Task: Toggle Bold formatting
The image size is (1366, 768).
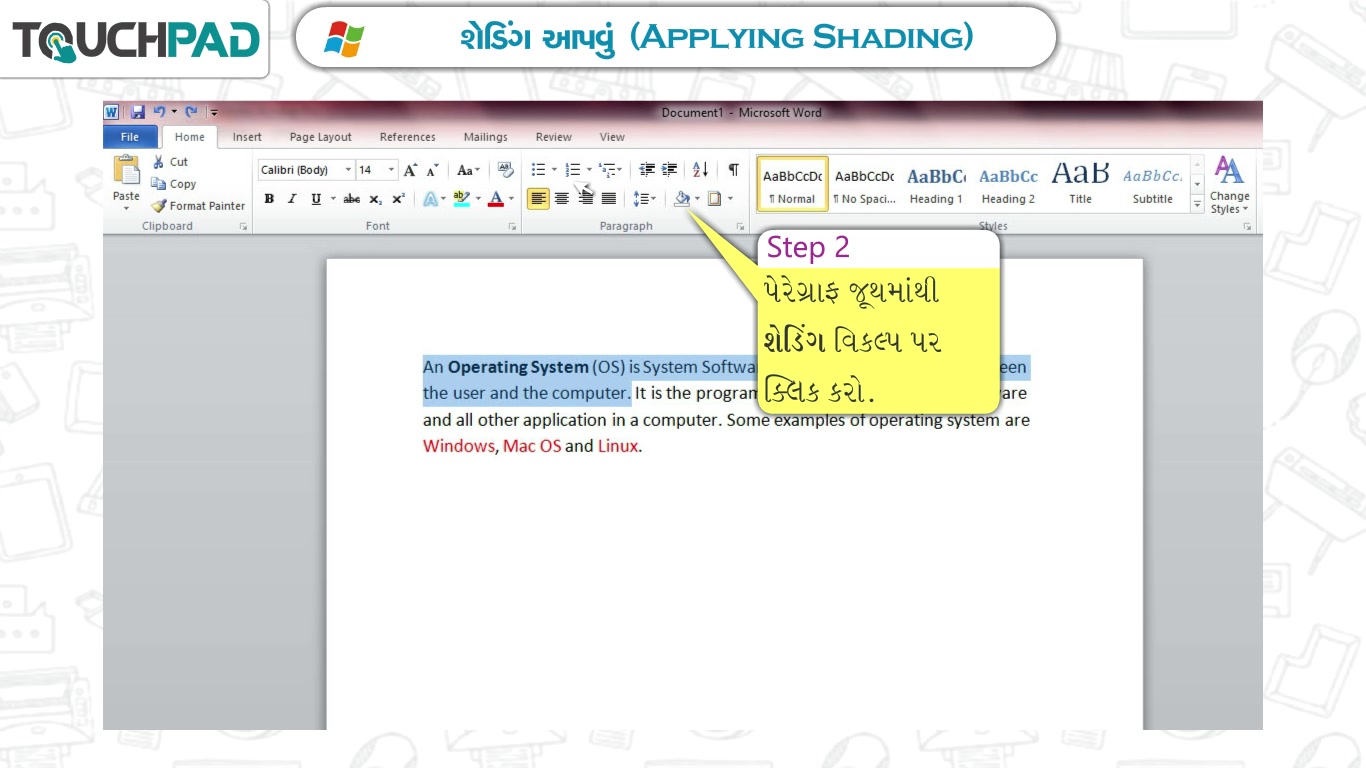Action: (269, 199)
